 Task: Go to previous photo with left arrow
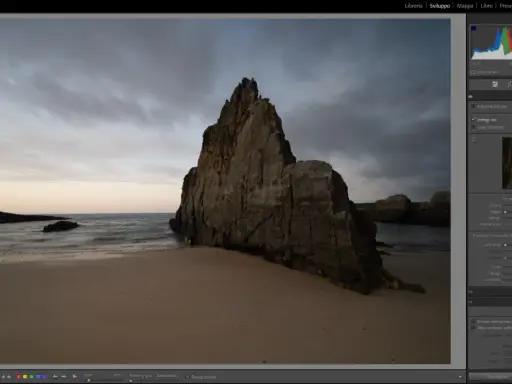pos(55,377)
